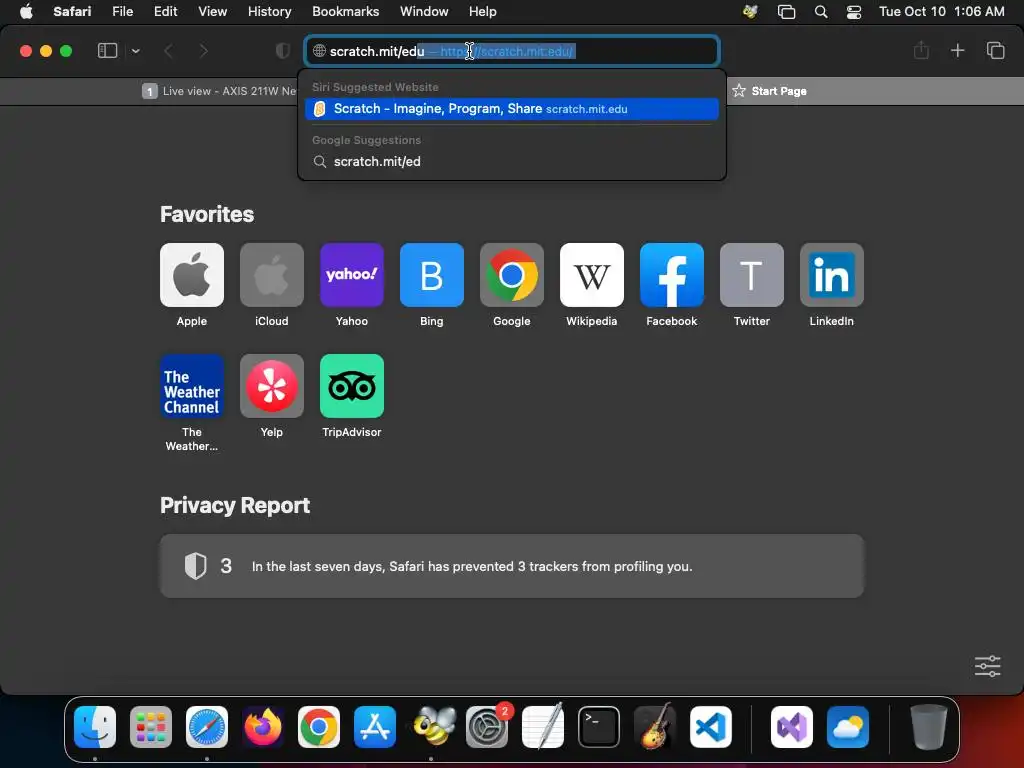Open the Wikipedia favorite
The image size is (1024, 768).
pyautogui.click(x=592, y=275)
